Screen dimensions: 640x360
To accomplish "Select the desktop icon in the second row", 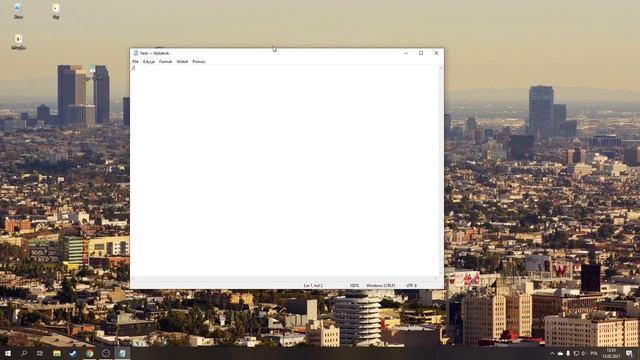I will [18, 42].
